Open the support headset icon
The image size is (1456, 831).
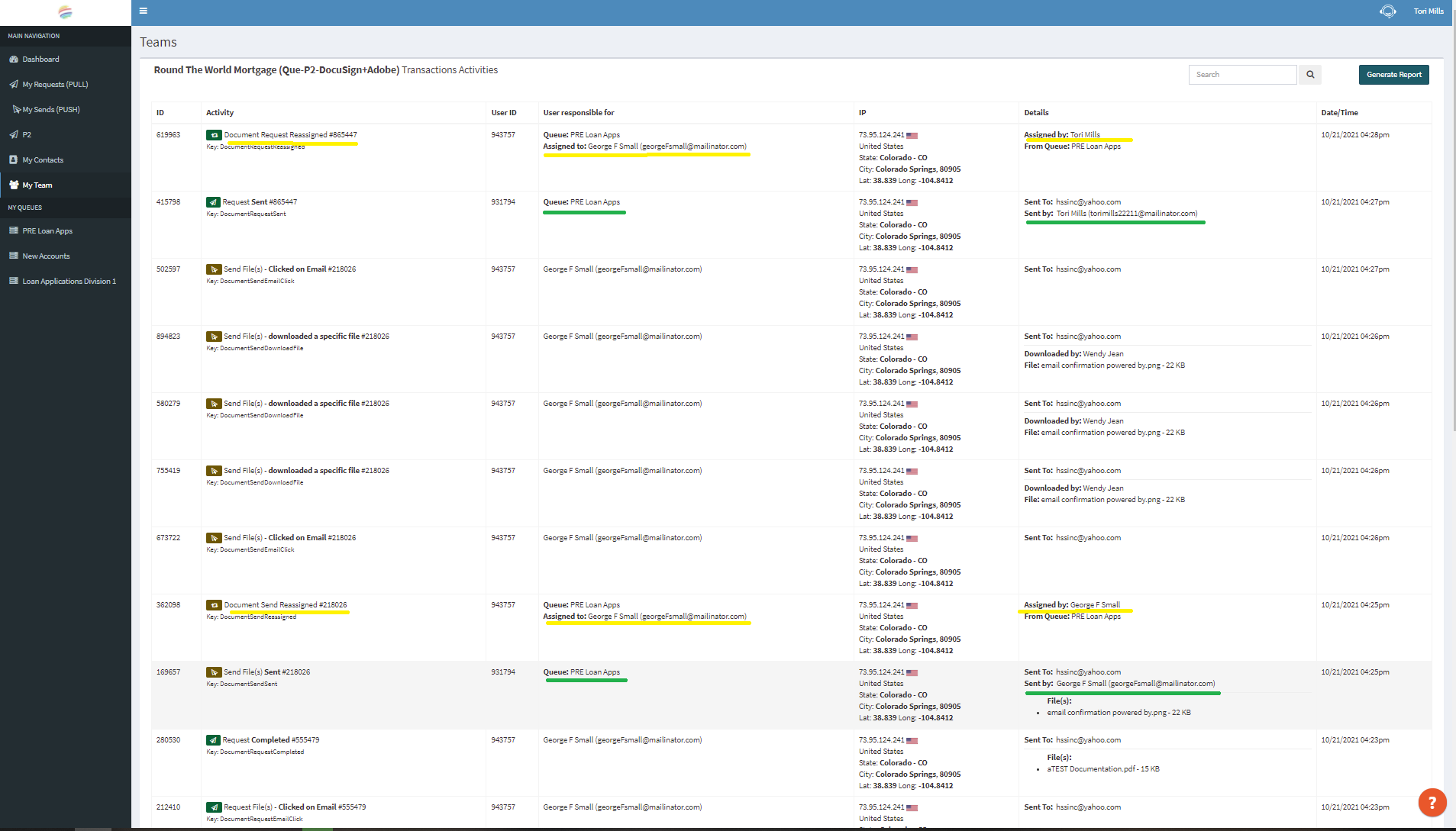click(1388, 11)
